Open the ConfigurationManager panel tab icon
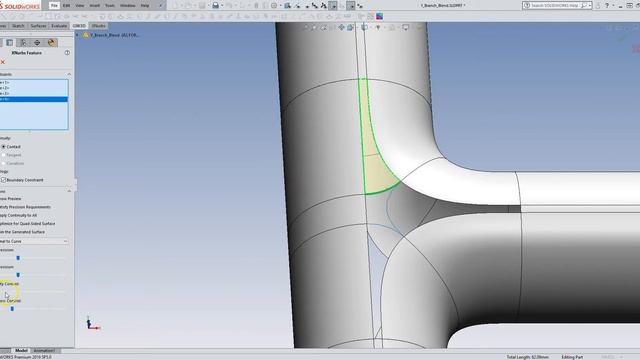 [x=23, y=42]
